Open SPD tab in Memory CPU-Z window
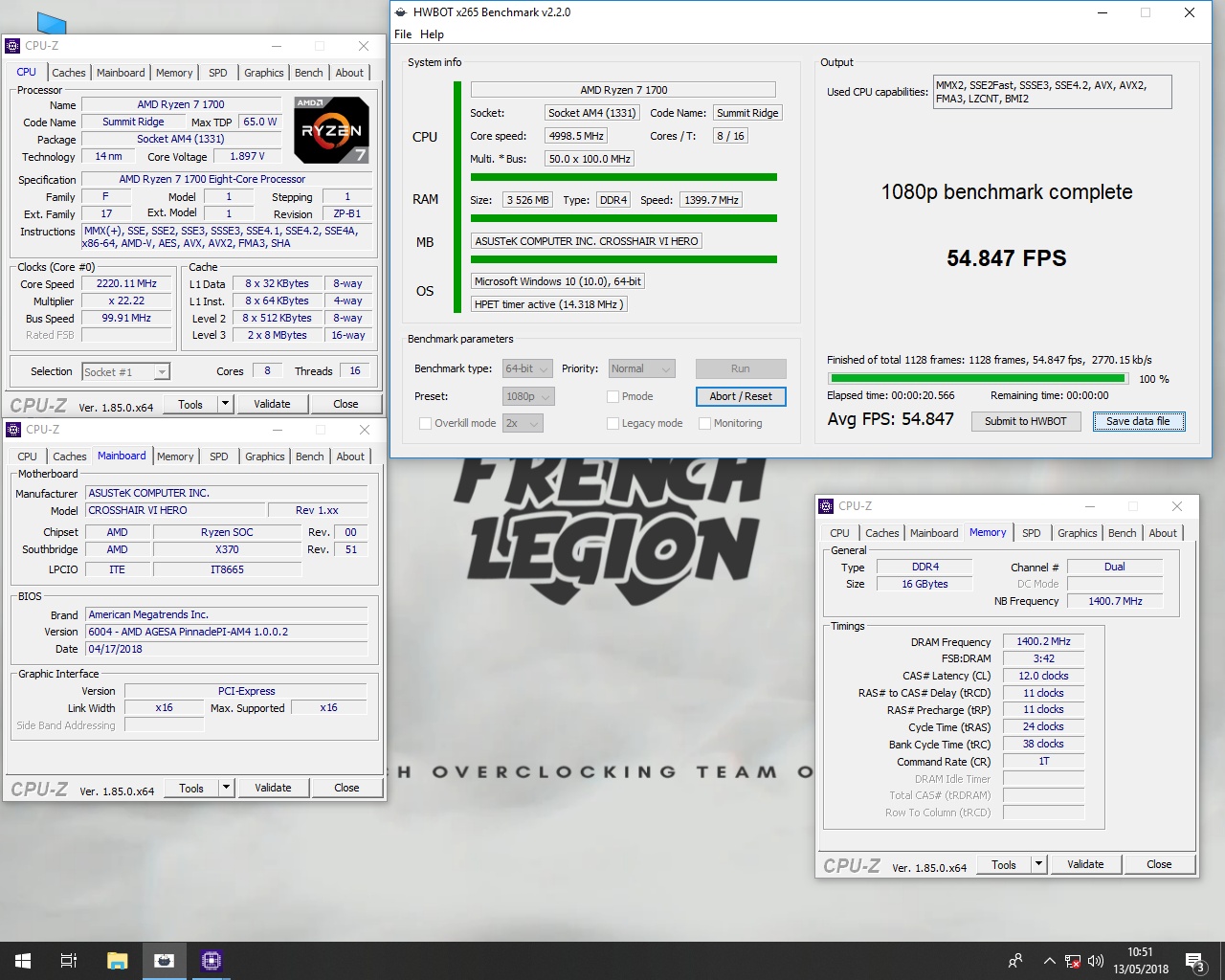The image size is (1225, 980). coord(1031,533)
